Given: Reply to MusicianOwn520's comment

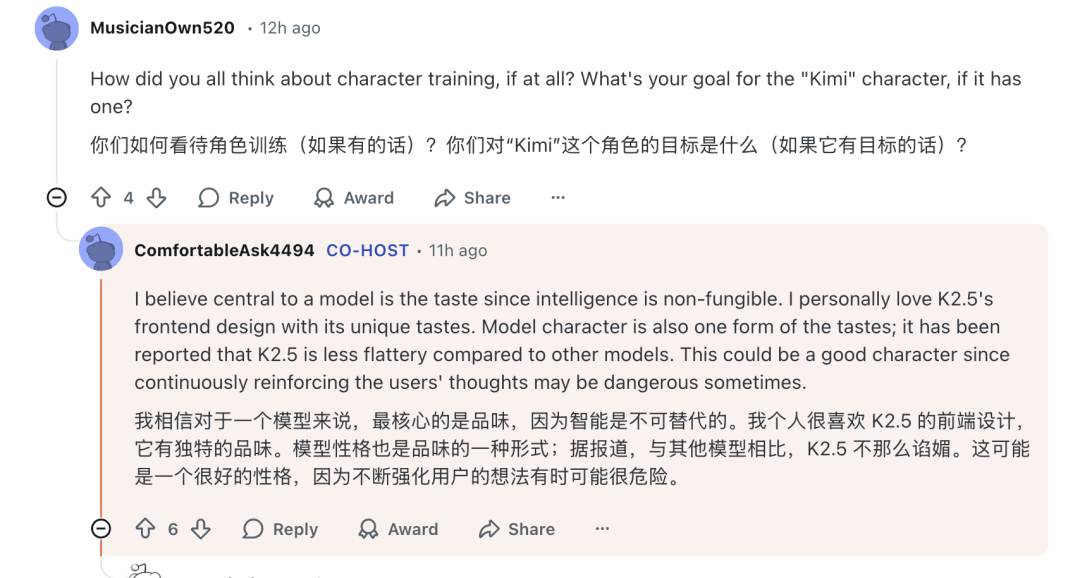Looking at the screenshot, I should tap(236, 197).
